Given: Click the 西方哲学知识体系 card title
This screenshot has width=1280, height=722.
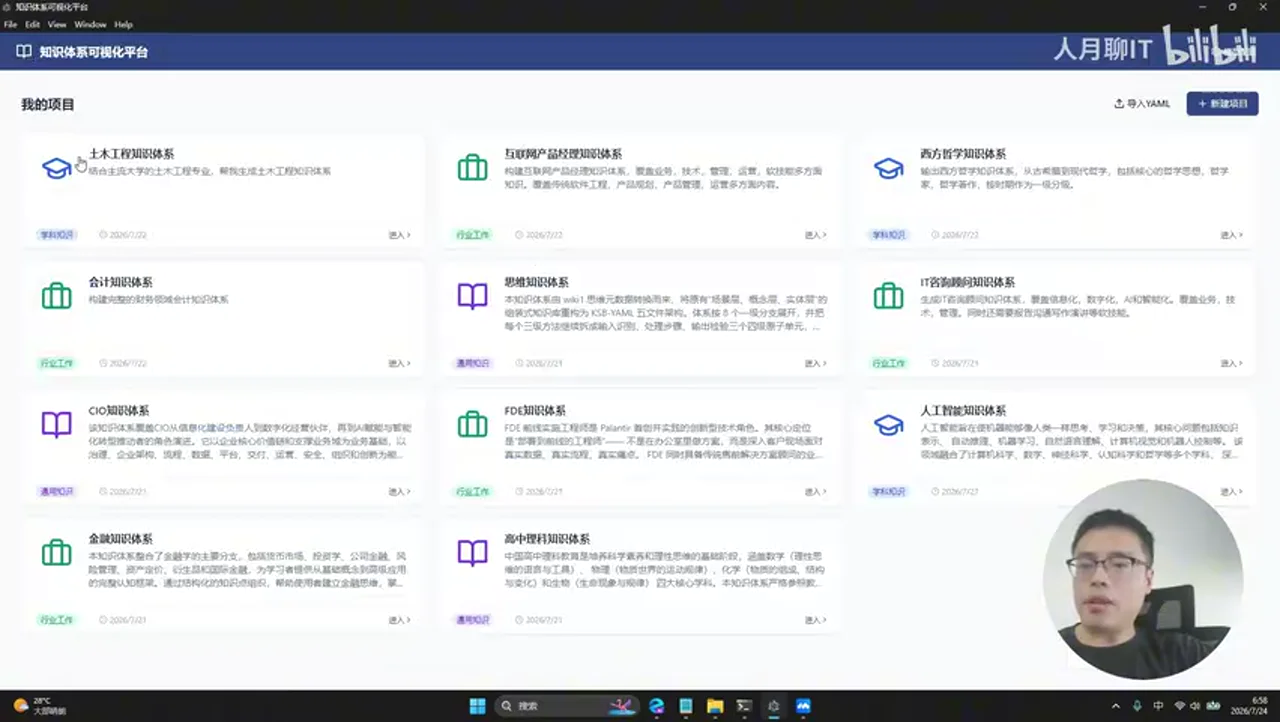Looking at the screenshot, I should point(963,154).
